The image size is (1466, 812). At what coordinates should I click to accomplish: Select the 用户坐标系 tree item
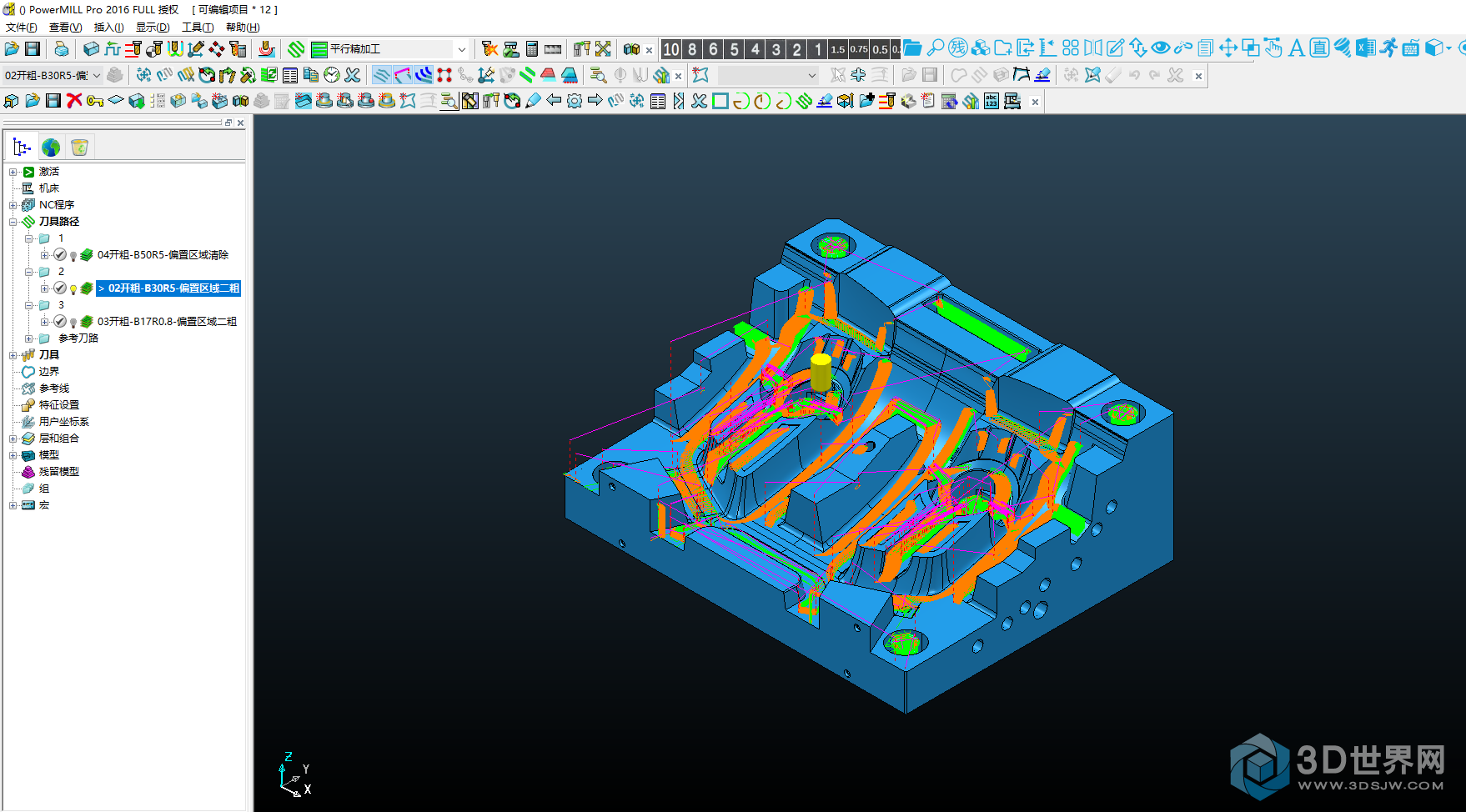pos(63,422)
